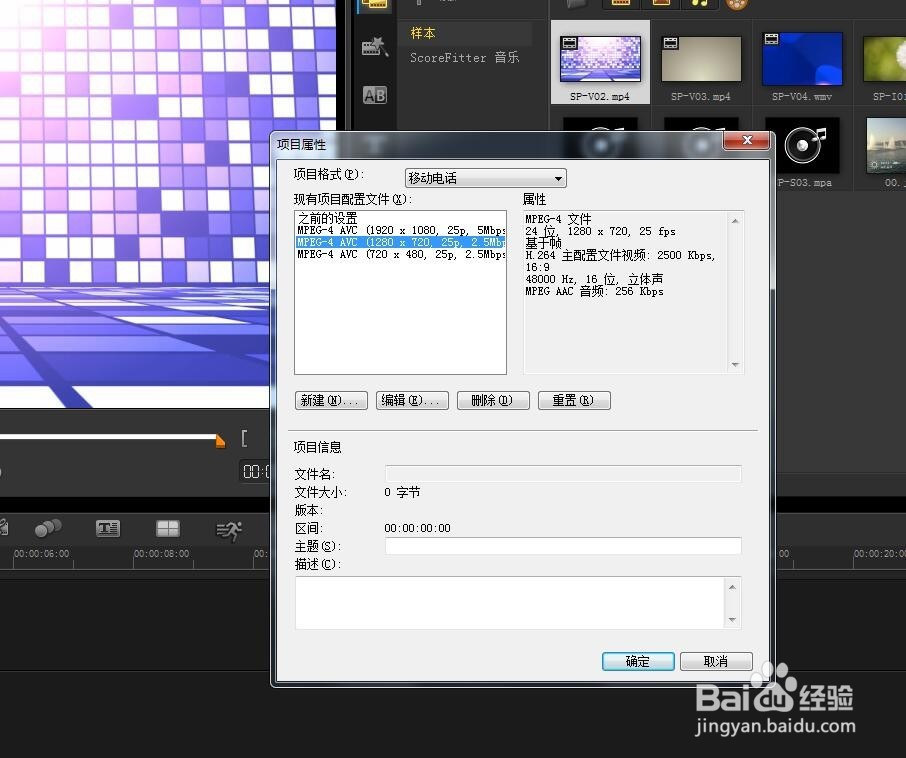Open Instant Project templates (magic wand icon)
The height and width of the screenshot is (758, 906).
coord(376,46)
